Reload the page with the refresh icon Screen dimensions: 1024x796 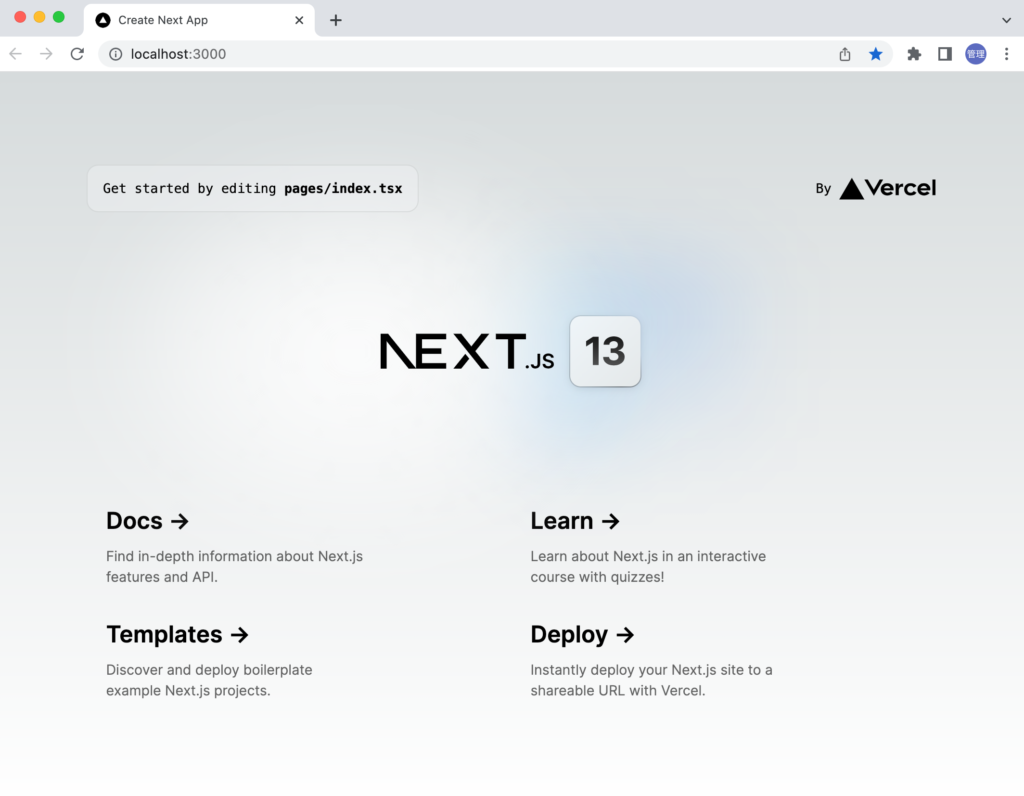pyautogui.click(x=77, y=54)
